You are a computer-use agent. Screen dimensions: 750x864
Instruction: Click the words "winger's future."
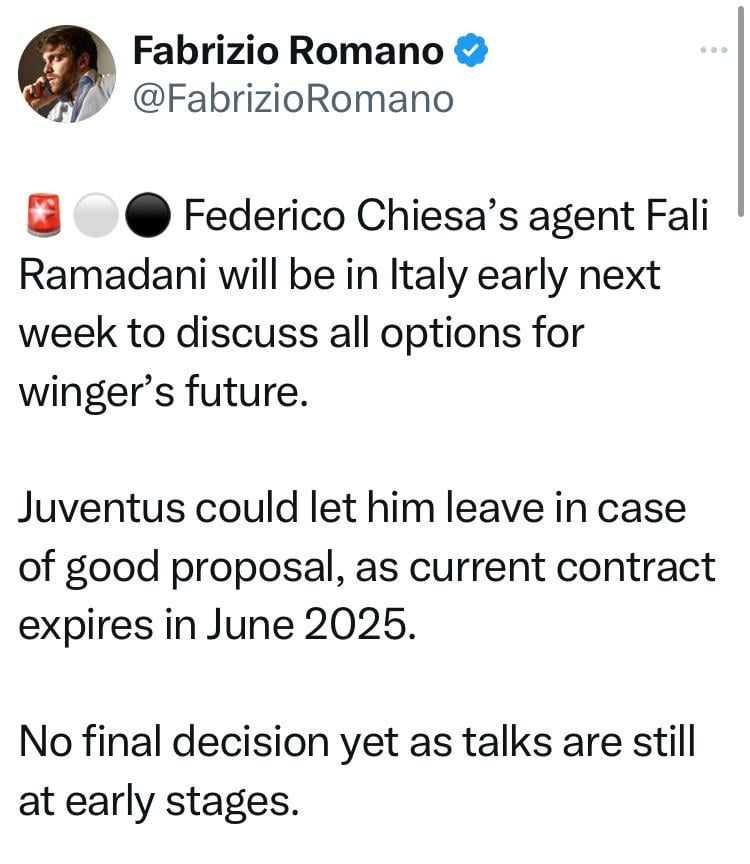click(163, 392)
